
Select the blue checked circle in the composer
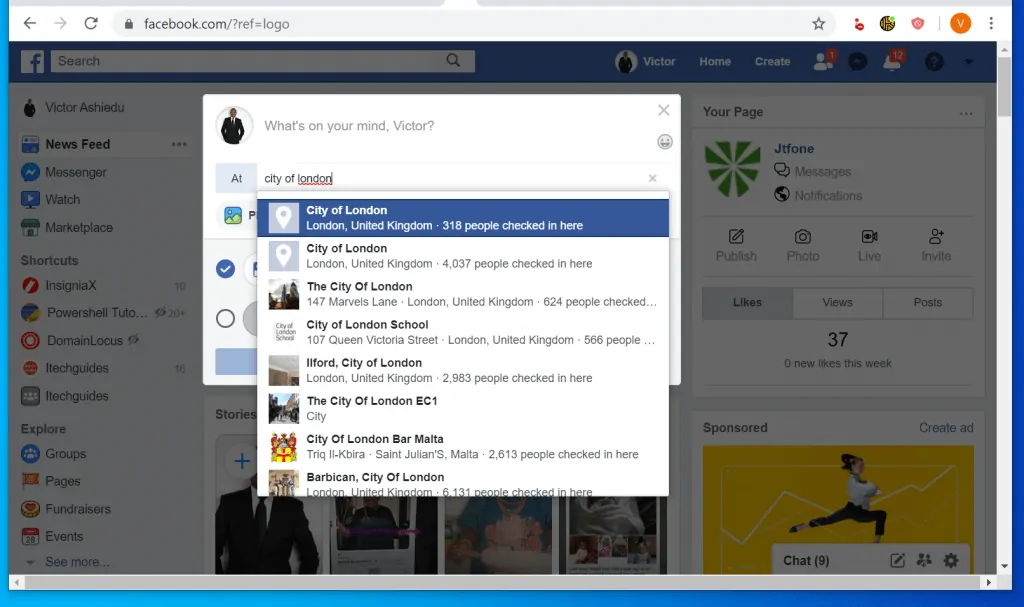(x=225, y=269)
